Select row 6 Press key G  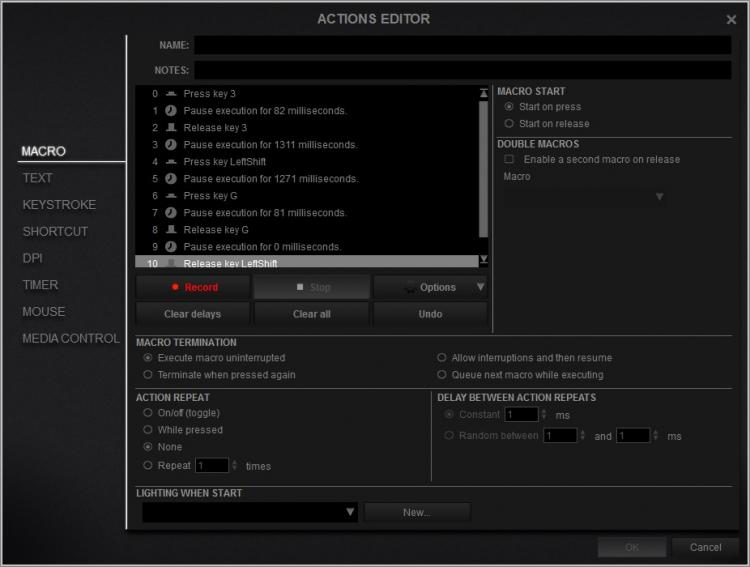(x=307, y=196)
